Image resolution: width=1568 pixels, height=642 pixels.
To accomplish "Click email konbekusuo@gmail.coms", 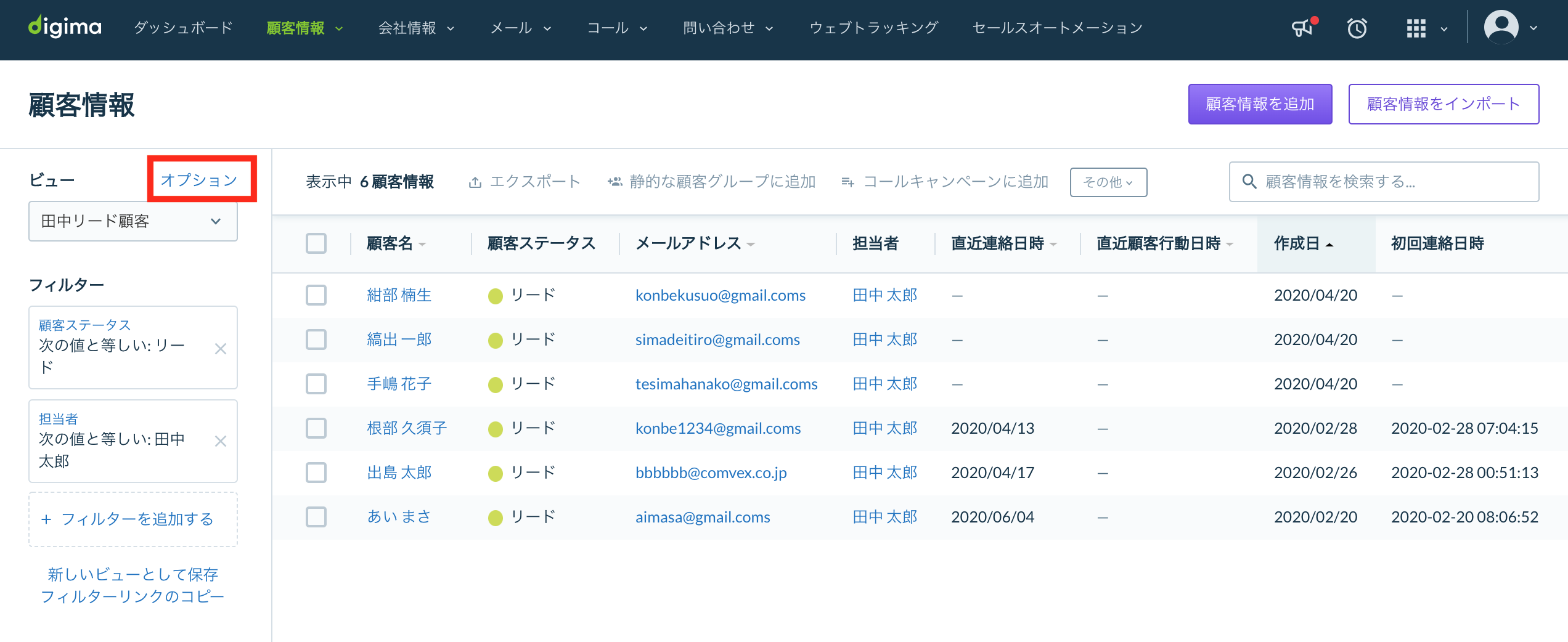I will 721,295.
